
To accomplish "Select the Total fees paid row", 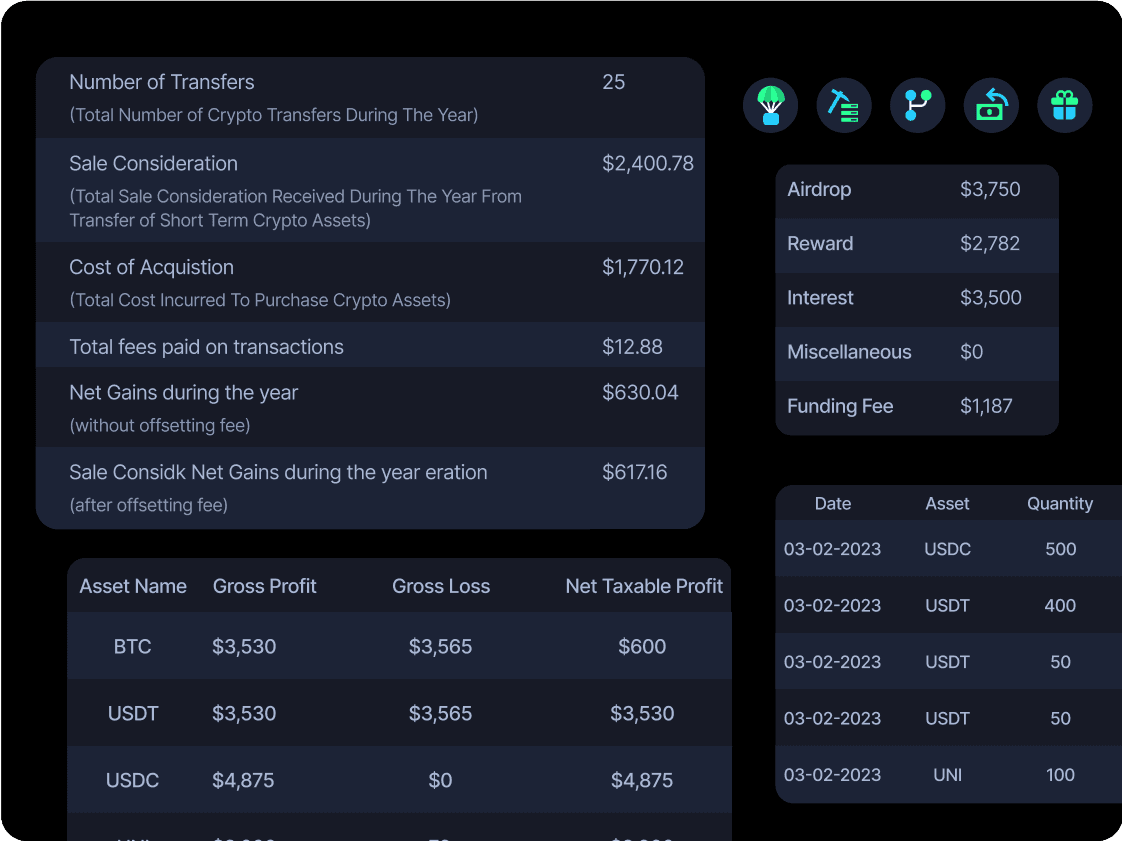I will (x=370, y=347).
